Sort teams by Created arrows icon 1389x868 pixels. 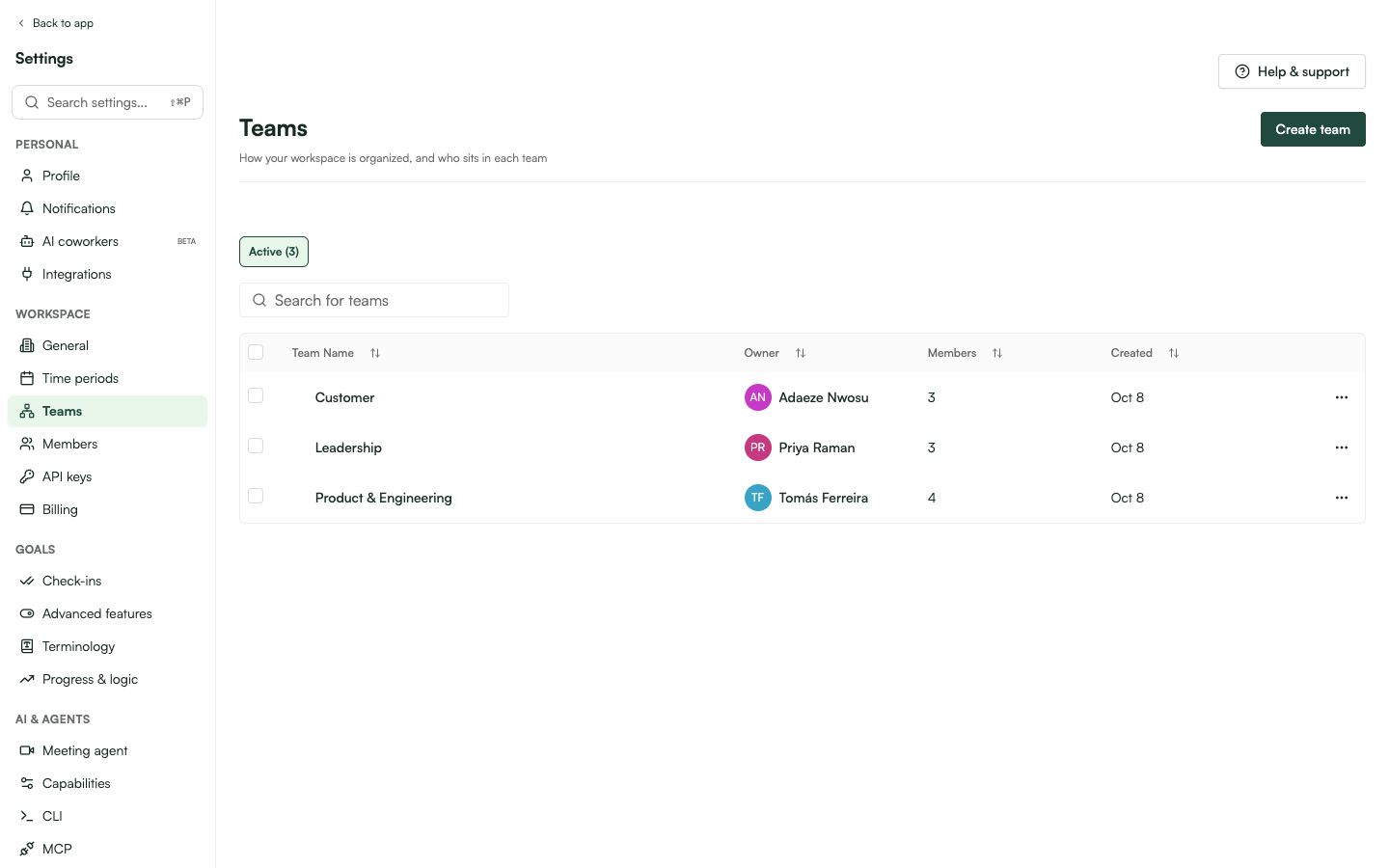click(1174, 353)
